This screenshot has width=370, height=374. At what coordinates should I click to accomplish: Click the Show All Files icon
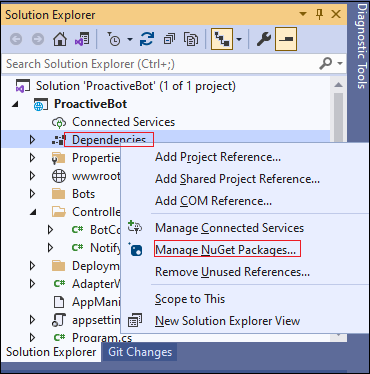click(x=191, y=39)
